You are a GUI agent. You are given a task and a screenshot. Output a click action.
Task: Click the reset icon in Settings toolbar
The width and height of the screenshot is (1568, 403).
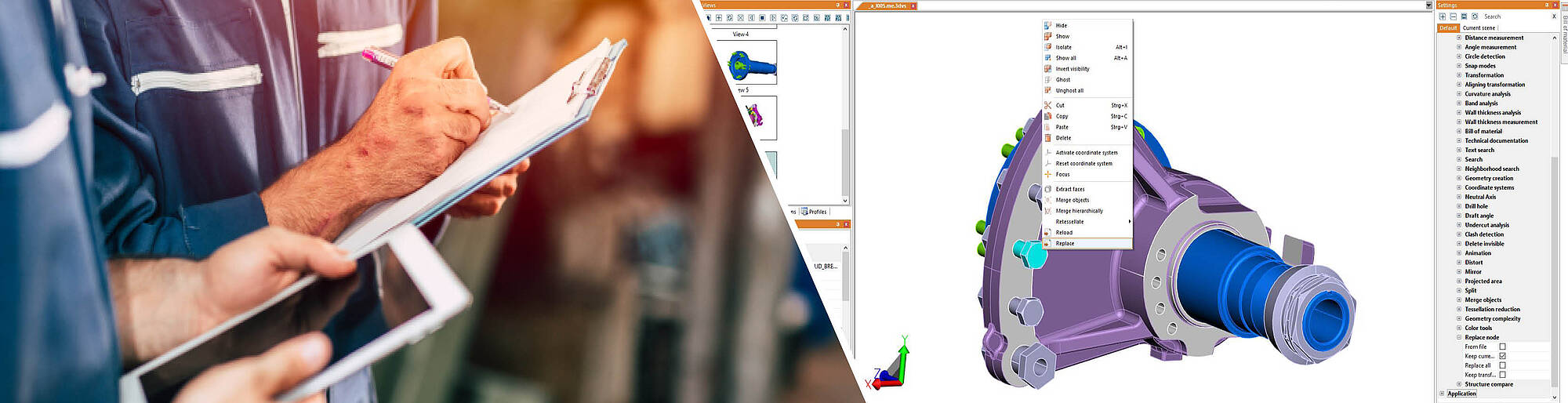point(1475,16)
